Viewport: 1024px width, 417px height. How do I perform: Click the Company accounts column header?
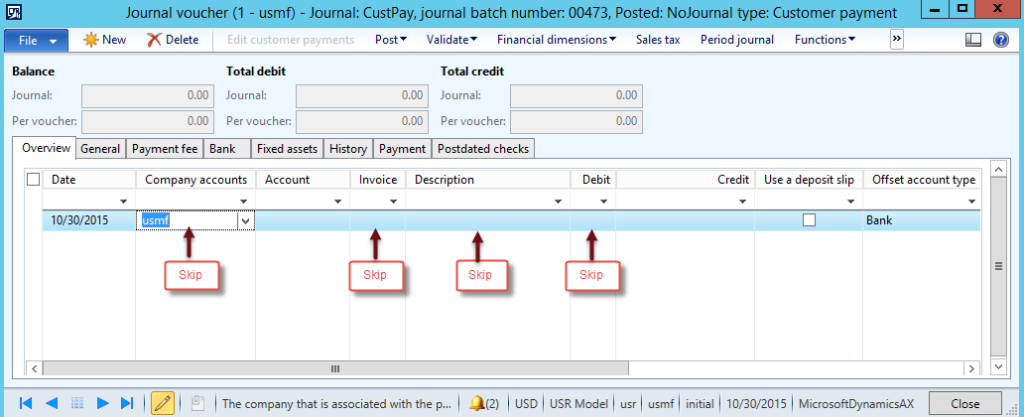pos(195,179)
